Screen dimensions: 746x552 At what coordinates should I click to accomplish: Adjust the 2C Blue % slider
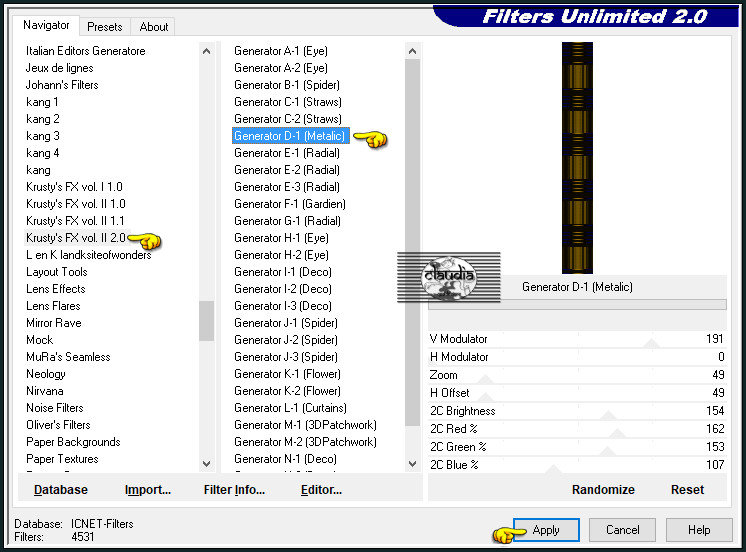pos(577,465)
